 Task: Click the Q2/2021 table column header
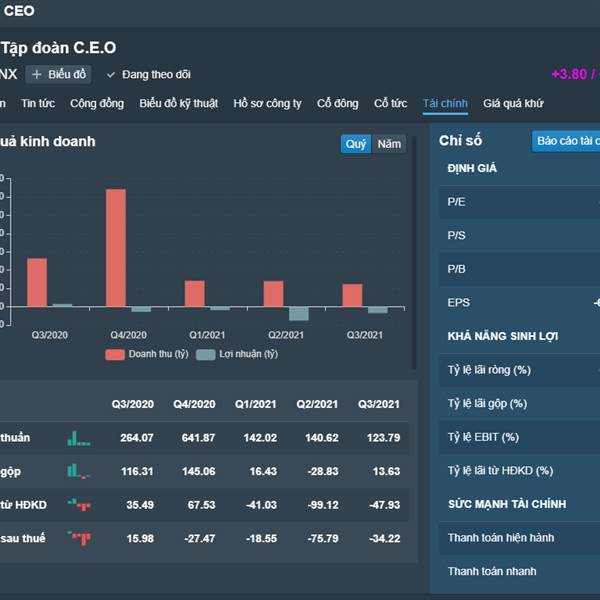point(317,404)
